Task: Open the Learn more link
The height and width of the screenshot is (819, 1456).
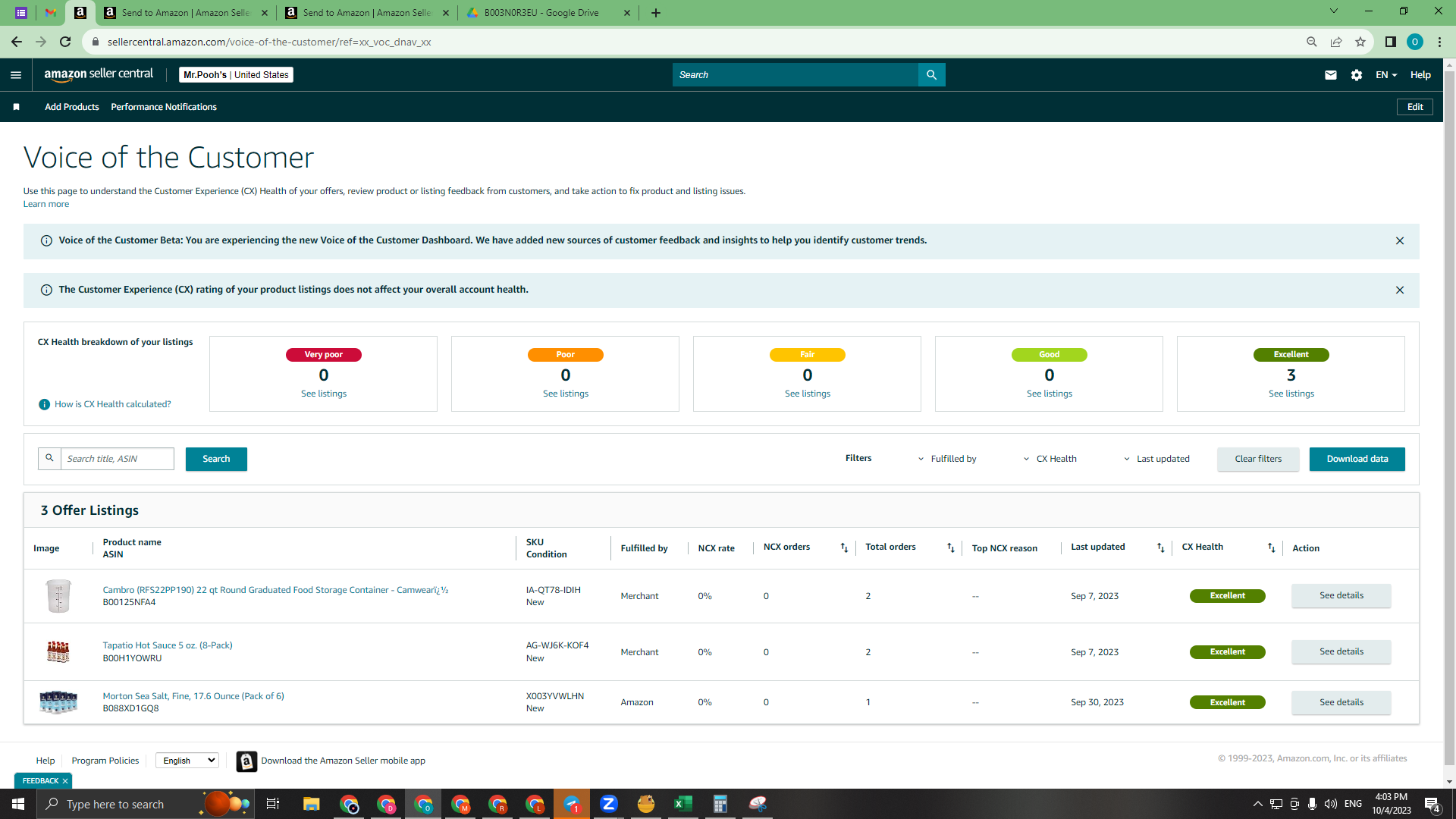Action: point(46,204)
